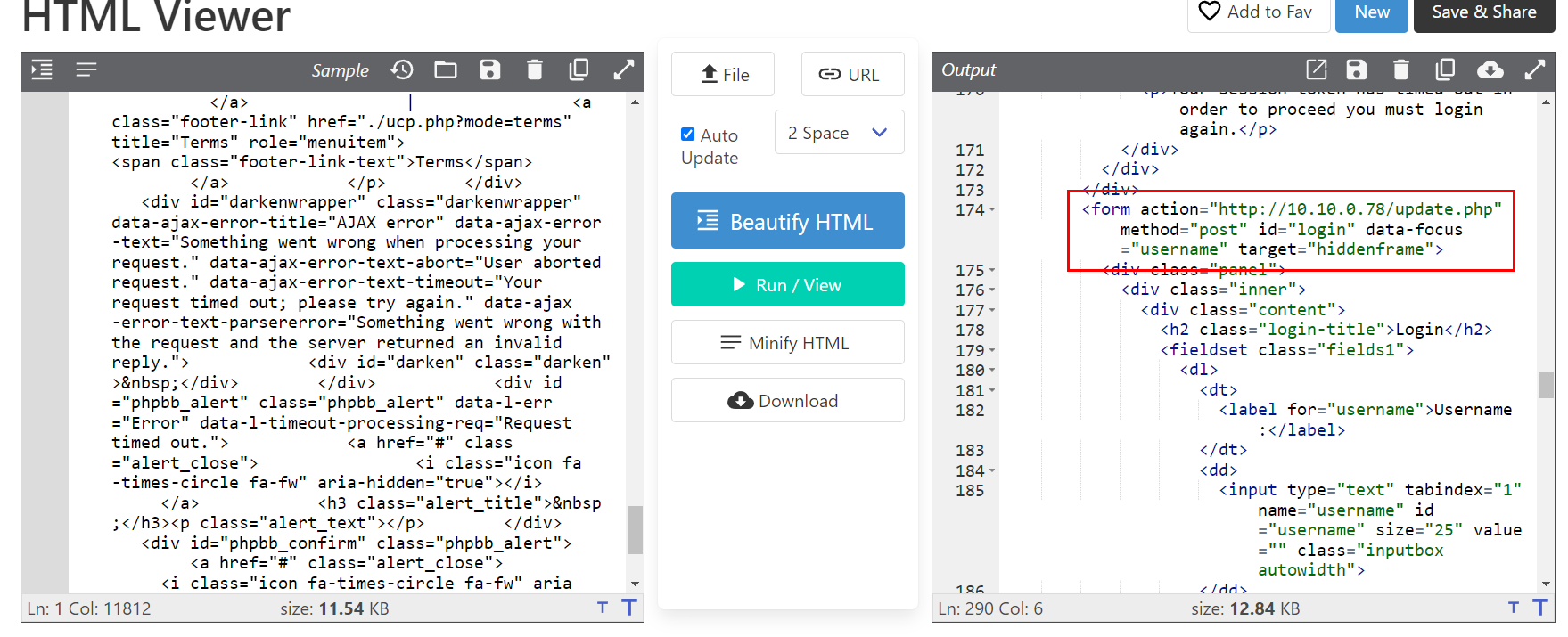
Task: Open folder icon in input editor toolbar
Action: [446, 69]
